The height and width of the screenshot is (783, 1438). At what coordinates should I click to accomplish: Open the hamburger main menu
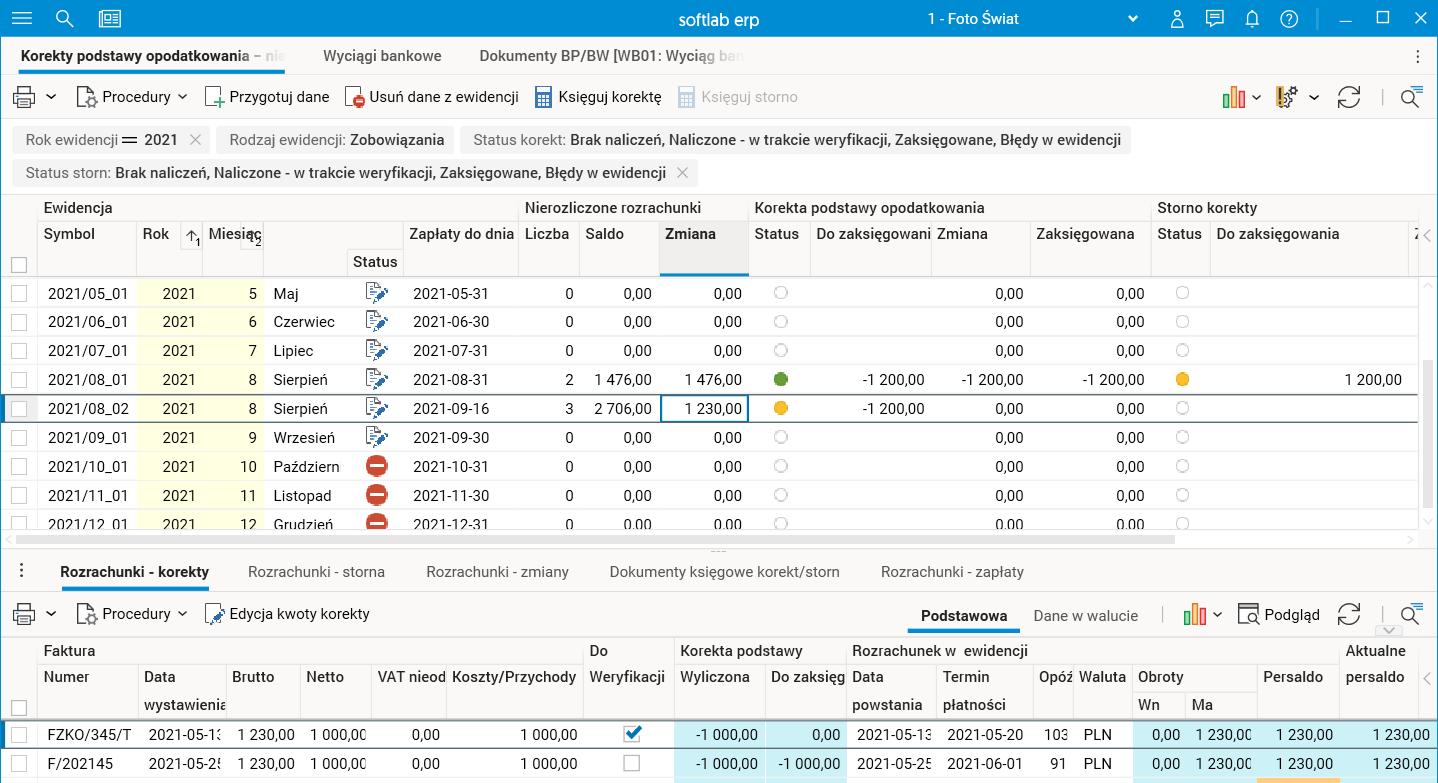point(21,18)
